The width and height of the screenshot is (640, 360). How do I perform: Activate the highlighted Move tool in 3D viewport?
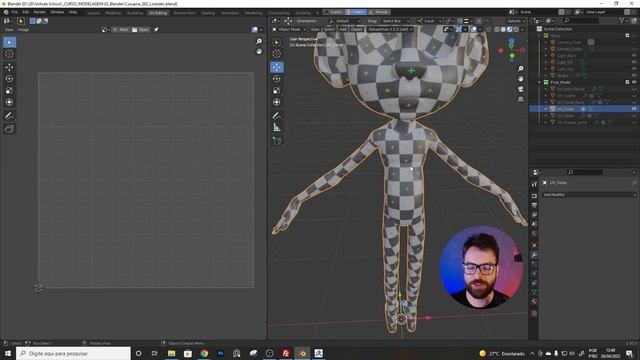click(x=277, y=67)
